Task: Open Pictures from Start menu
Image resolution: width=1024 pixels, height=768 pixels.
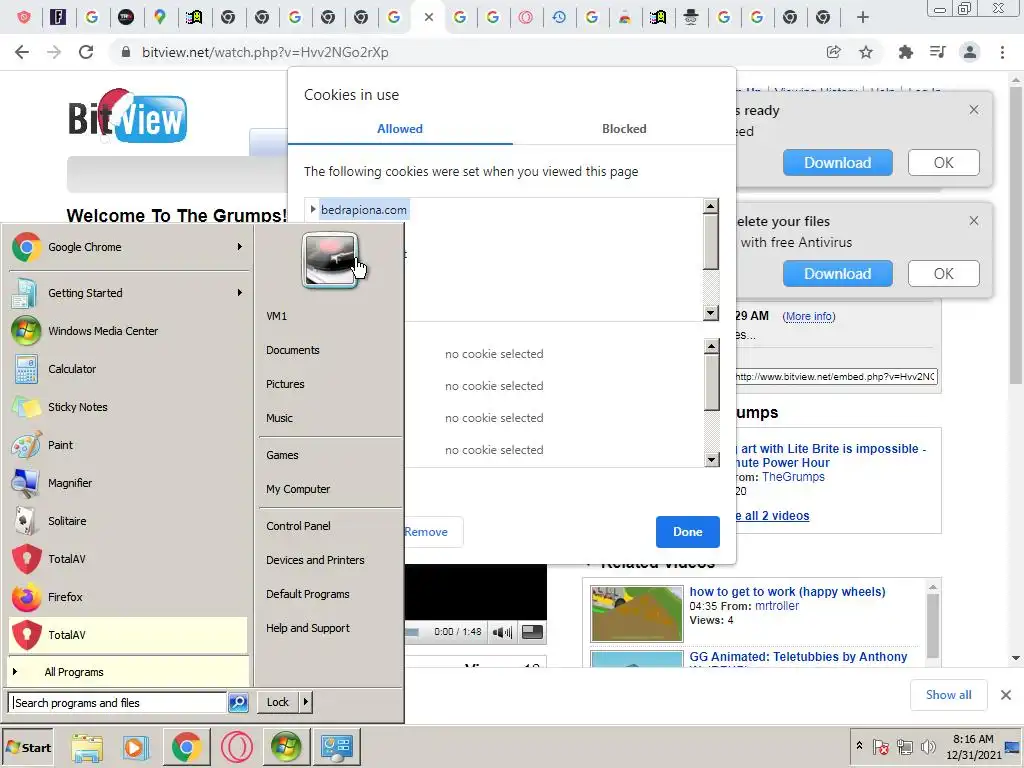Action: point(285,384)
